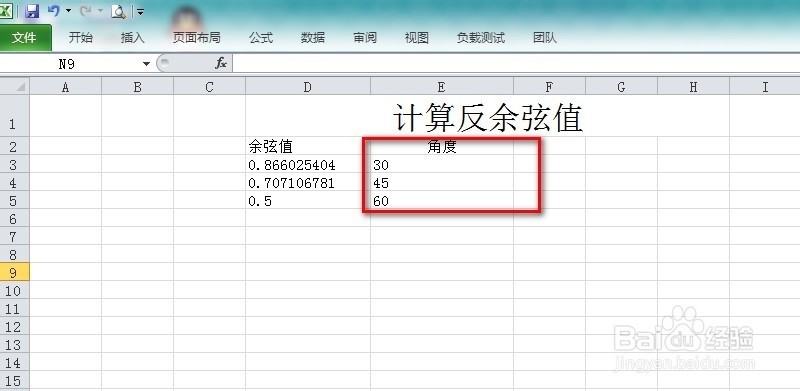The width and height of the screenshot is (800, 391).
Task: Select column F header
Action: (x=549, y=87)
